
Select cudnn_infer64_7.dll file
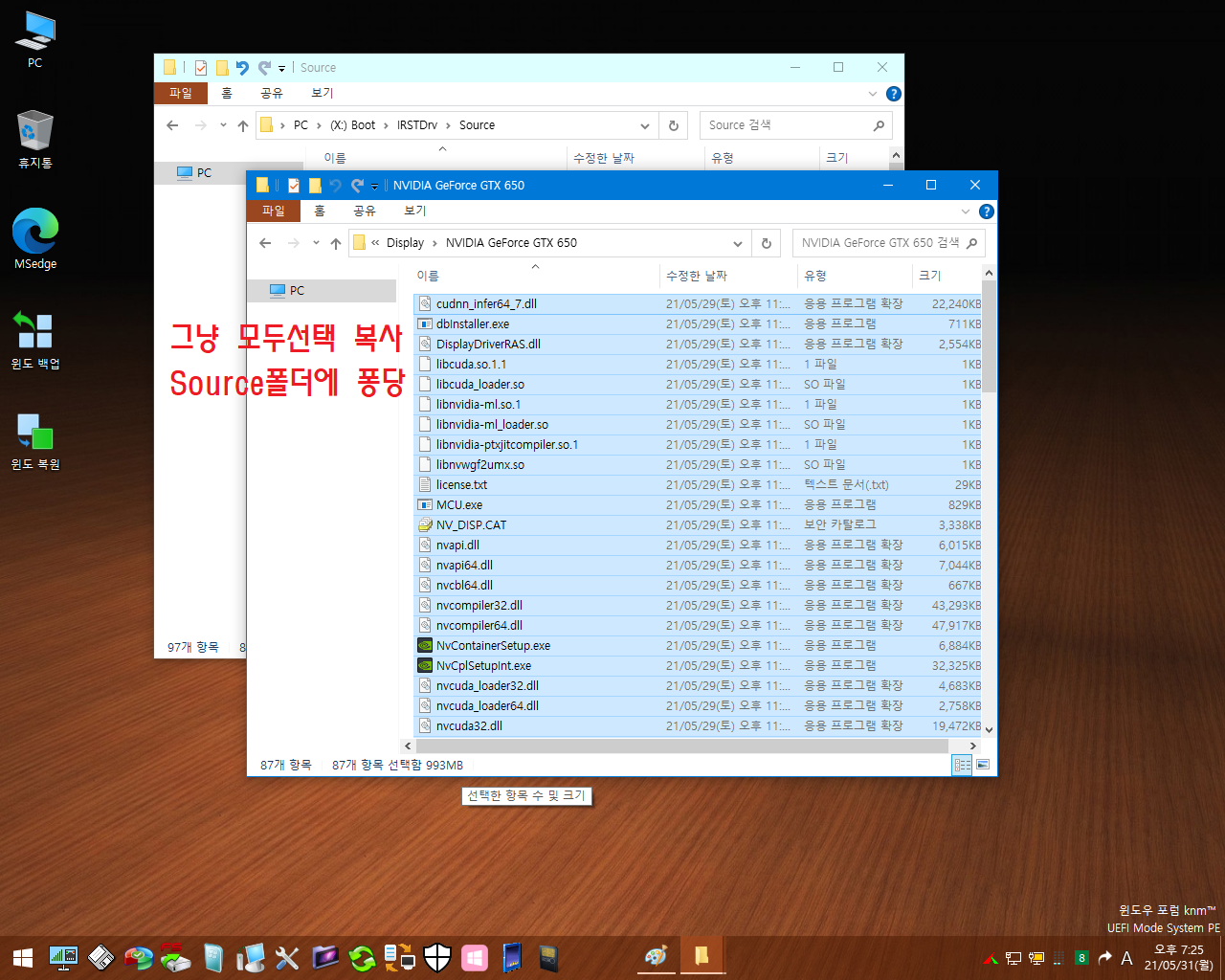(698, 303)
